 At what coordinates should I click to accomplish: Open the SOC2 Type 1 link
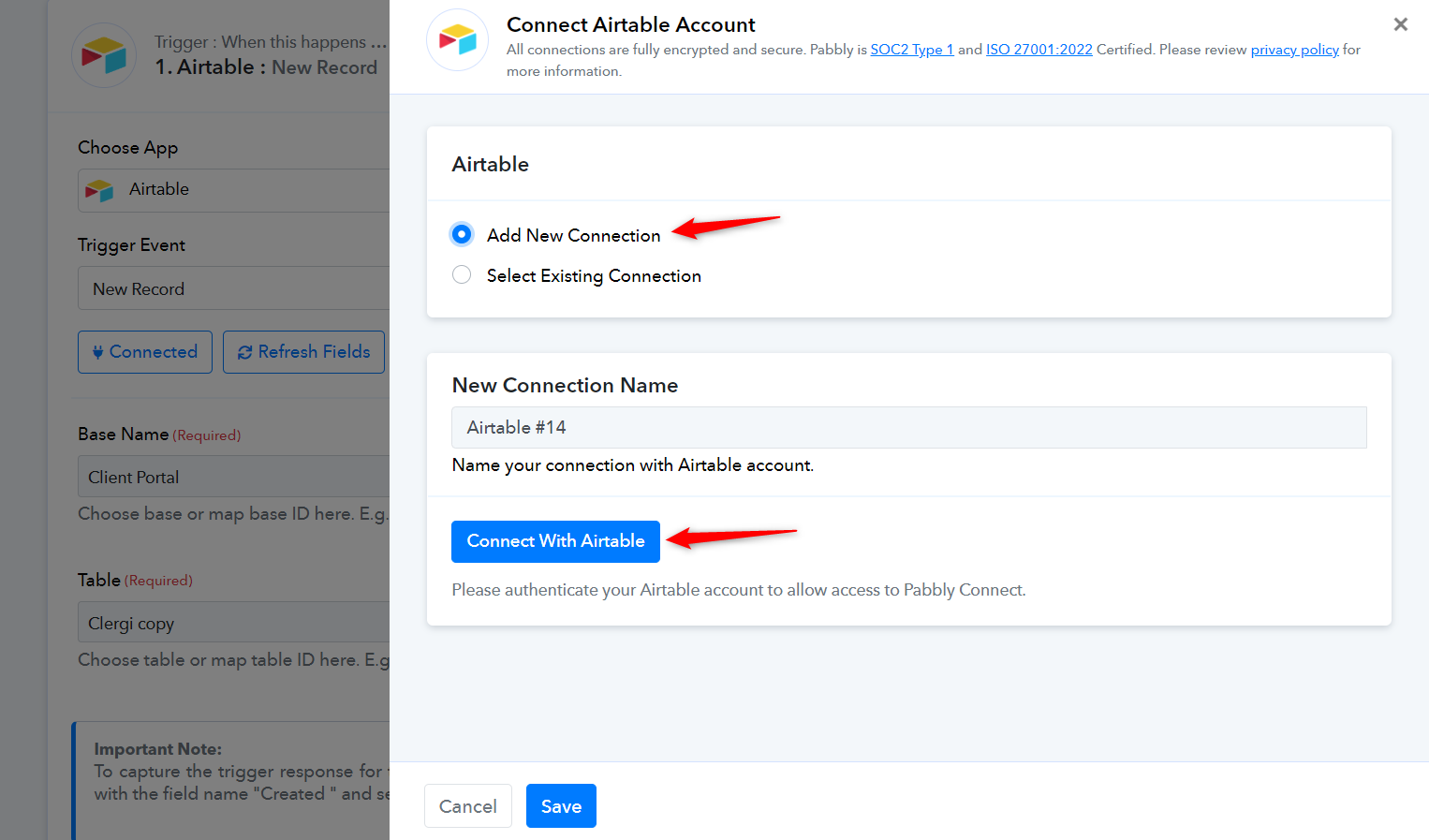(912, 50)
